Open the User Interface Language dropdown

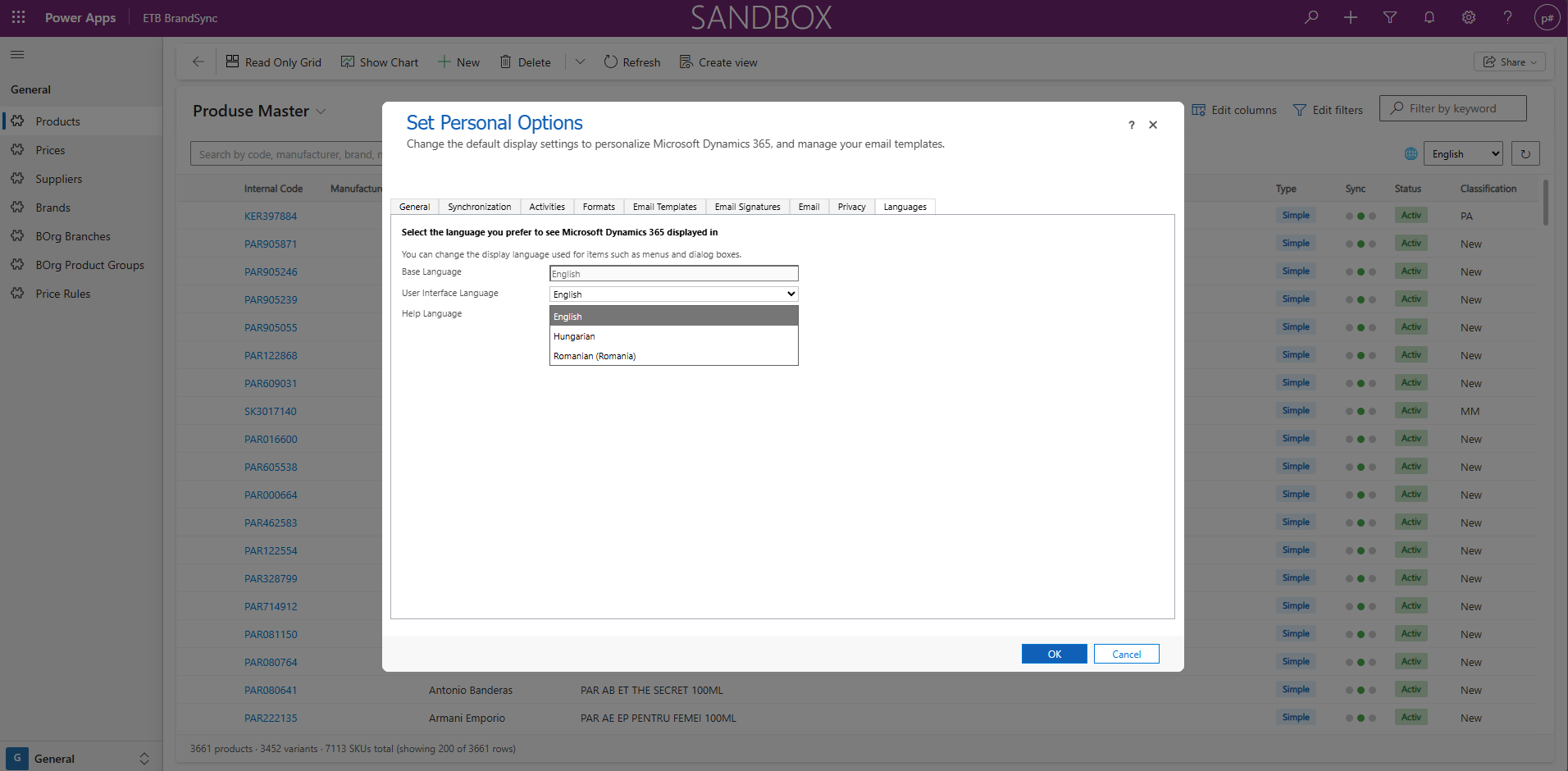click(x=674, y=294)
